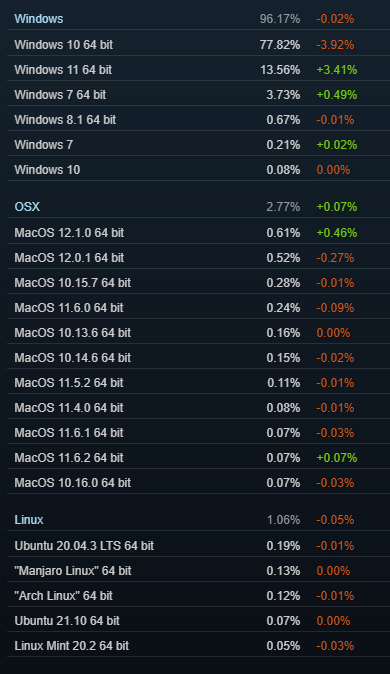
Task: Select the Linux Mint 20.2 64 bit row
Action: click(198, 645)
